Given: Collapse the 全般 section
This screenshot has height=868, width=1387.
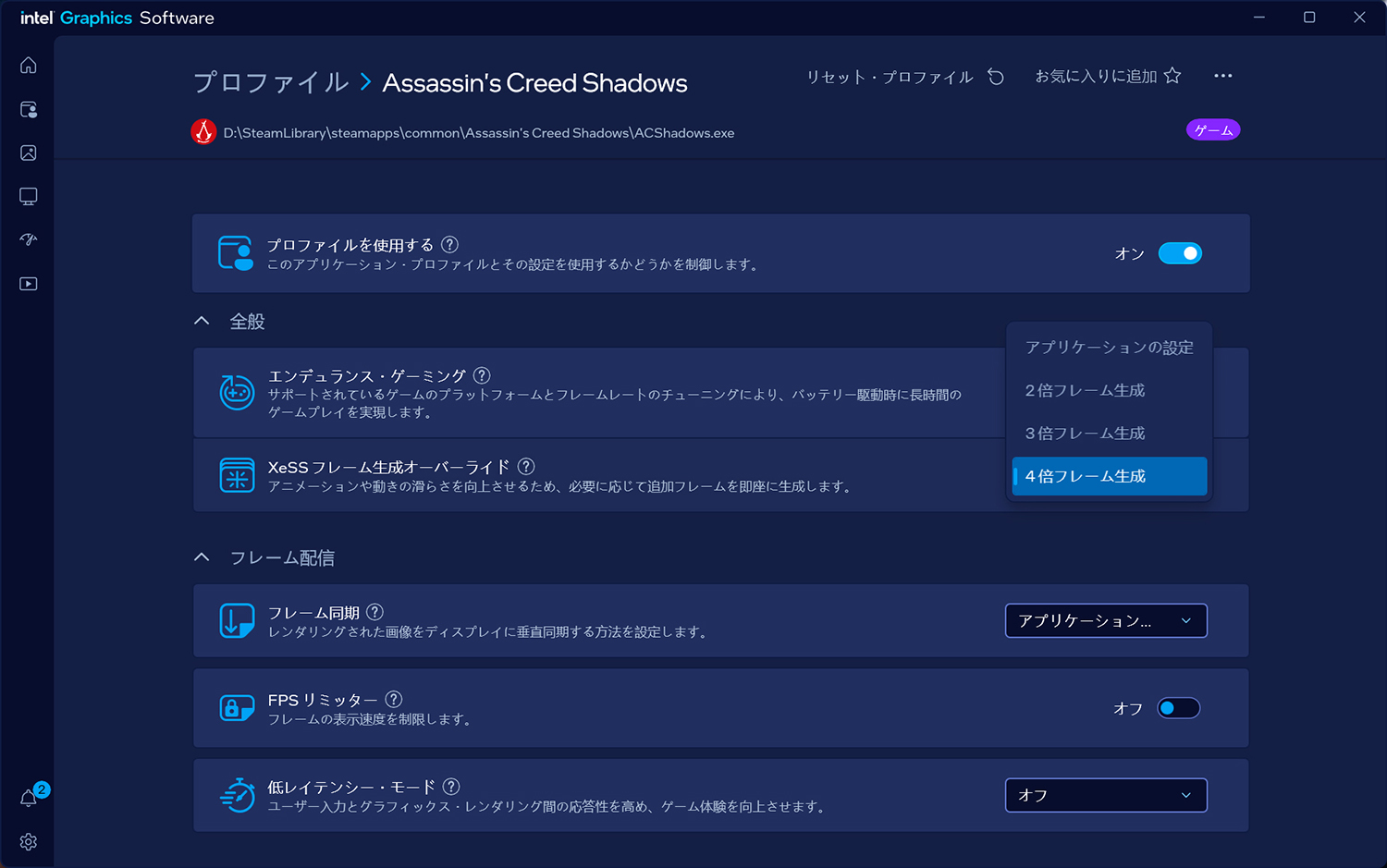Looking at the screenshot, I should (x=202, y=320).
